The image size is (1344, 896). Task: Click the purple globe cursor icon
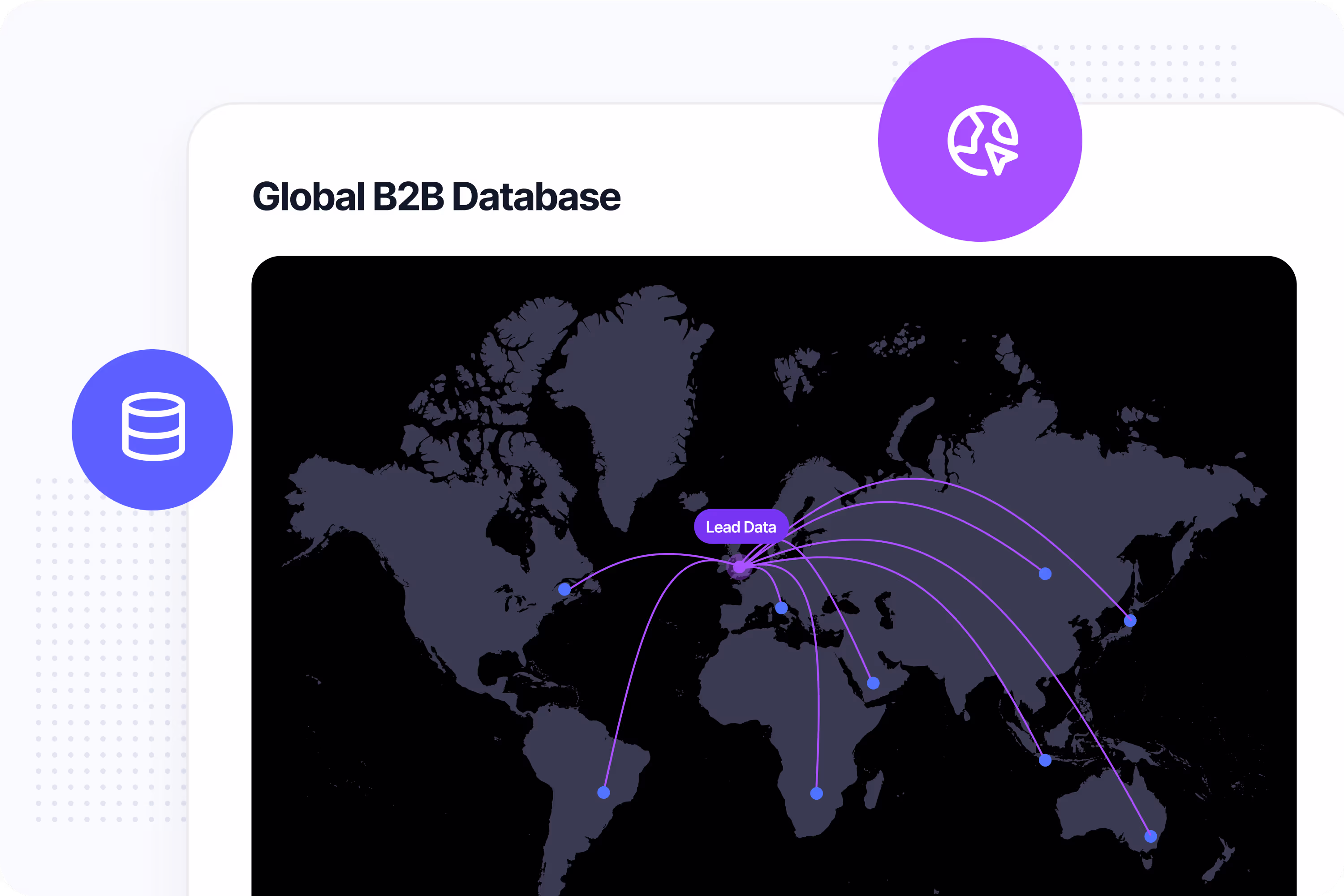pos(980,140)
